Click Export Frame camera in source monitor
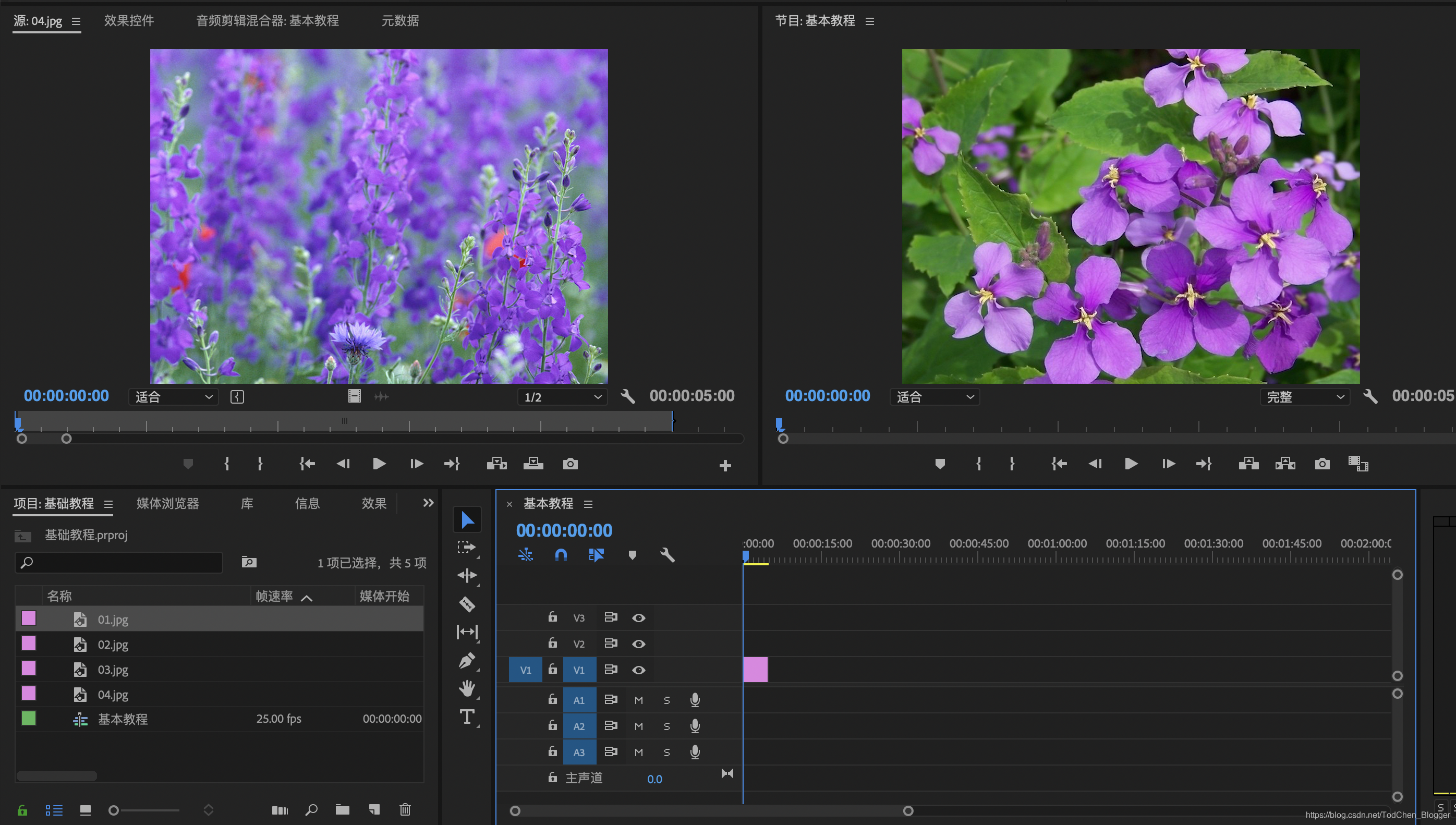The height and width of the screenshot is (825, 1456). point(570,464)
